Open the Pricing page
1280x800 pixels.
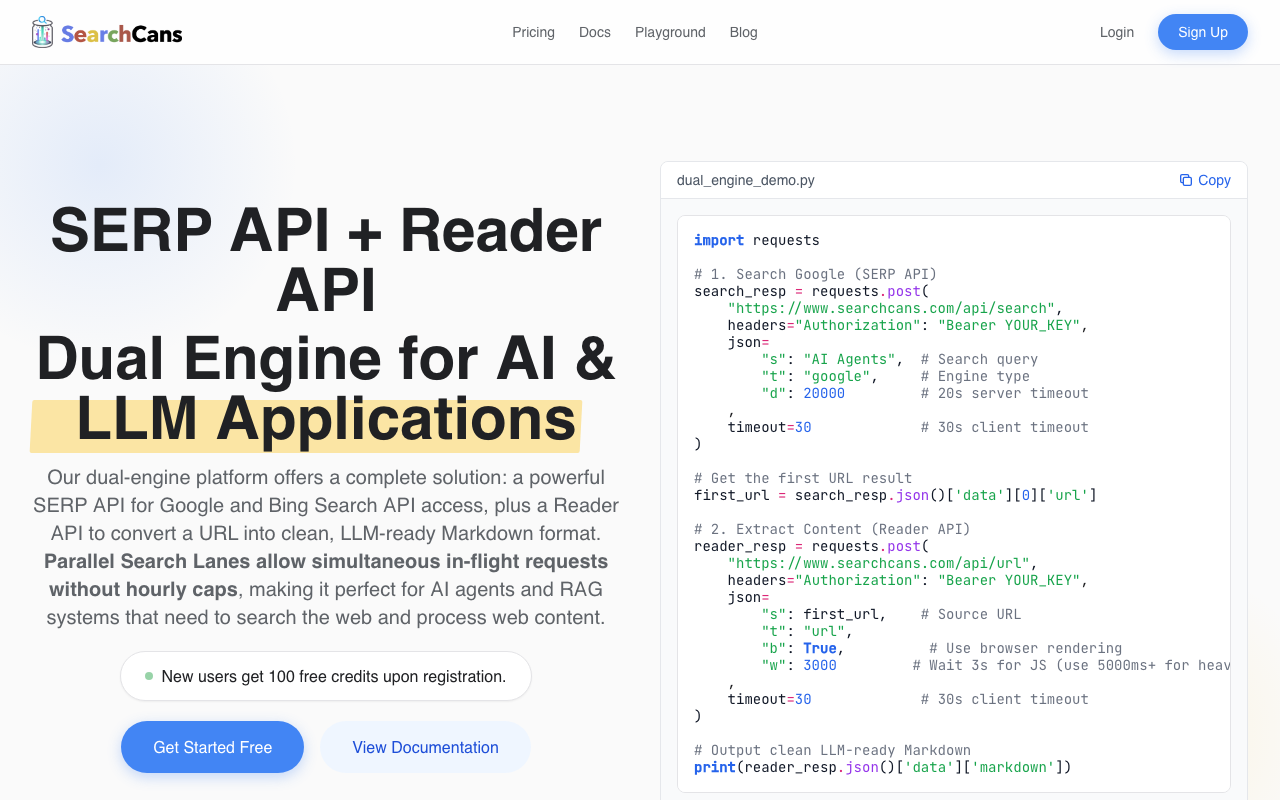(x=533, y=32)
